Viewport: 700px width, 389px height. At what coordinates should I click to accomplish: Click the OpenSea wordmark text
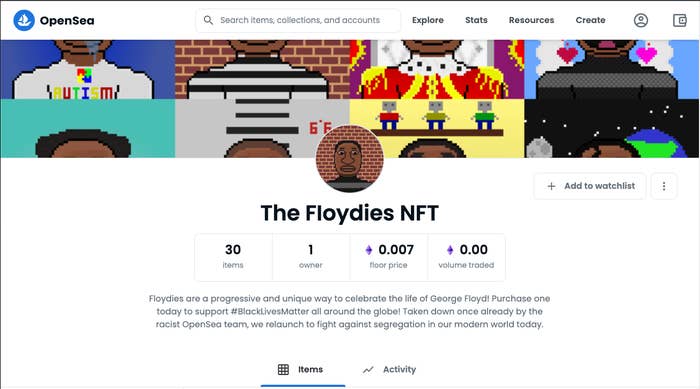click(x=67, y=21)
